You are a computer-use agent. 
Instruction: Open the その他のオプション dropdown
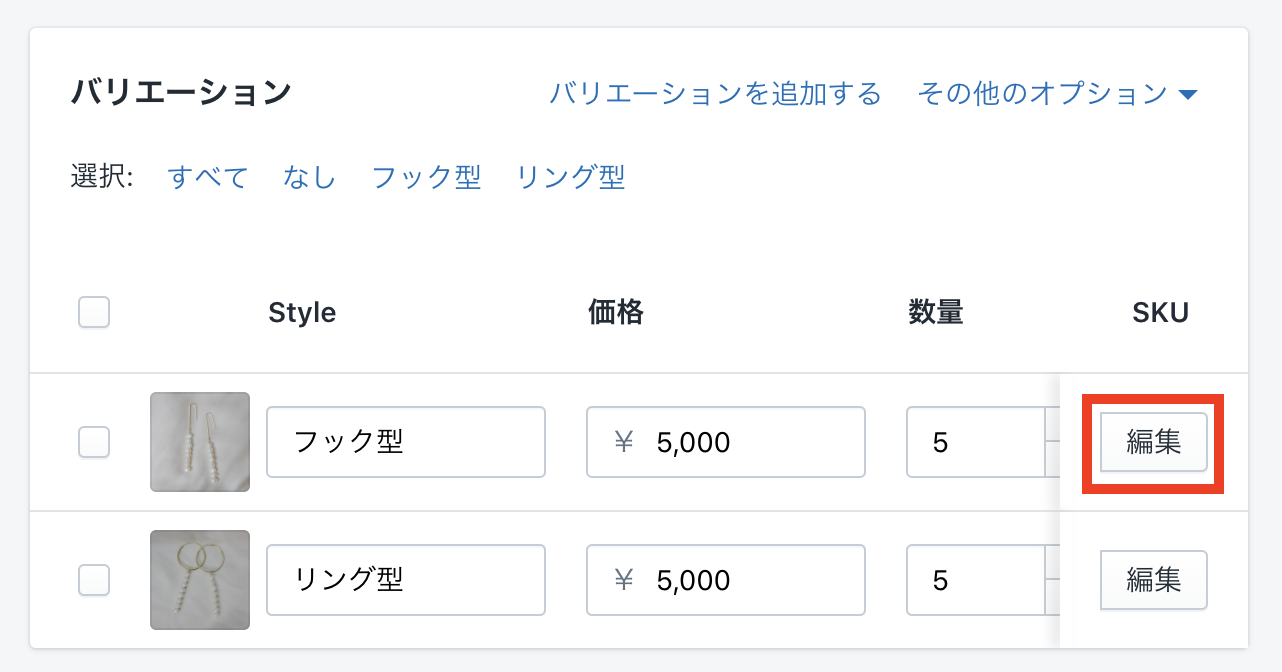(x=1056, y=94)
